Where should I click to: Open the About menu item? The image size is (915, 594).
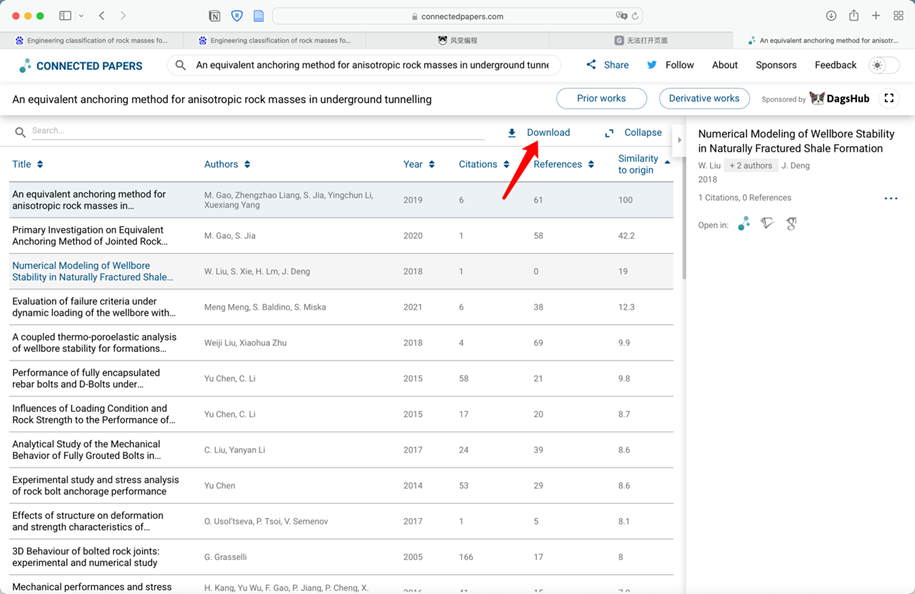click(724, 65)
